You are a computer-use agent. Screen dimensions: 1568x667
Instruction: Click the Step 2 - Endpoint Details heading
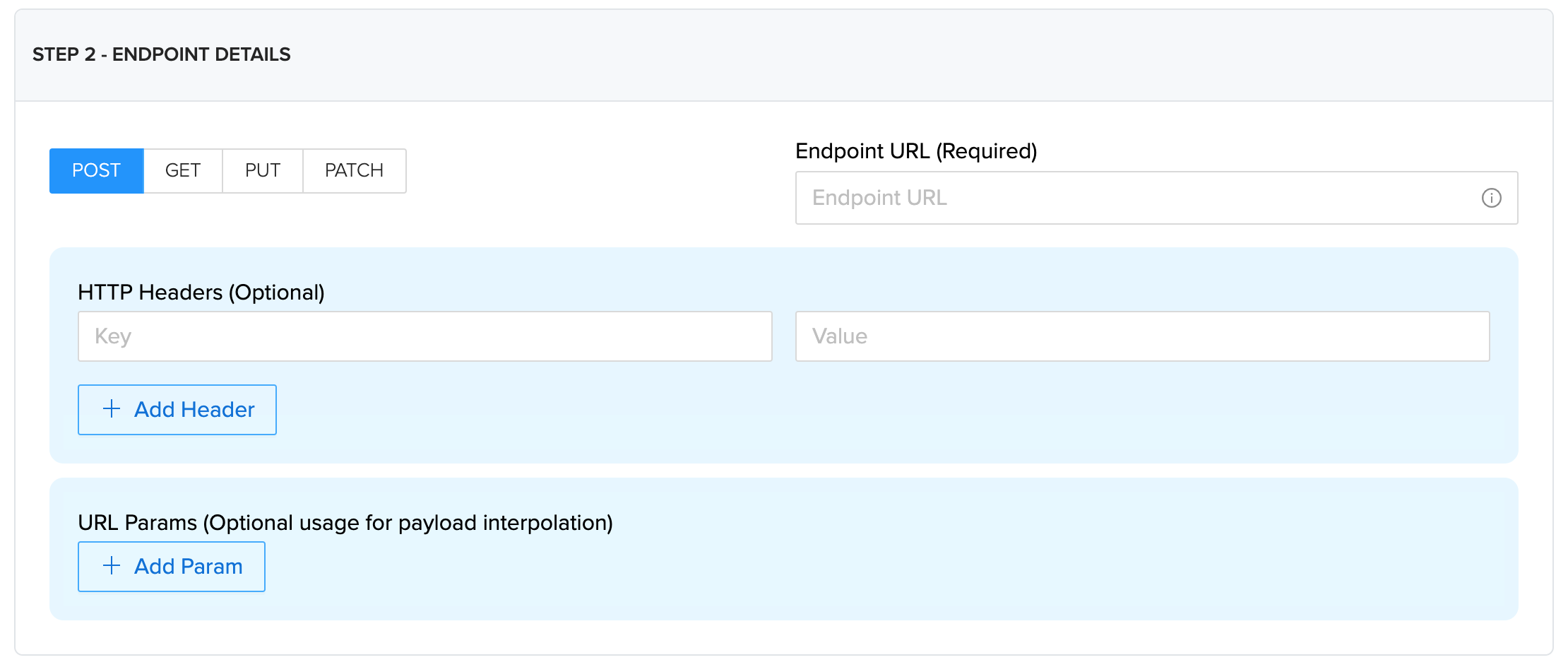pos(162,54)
